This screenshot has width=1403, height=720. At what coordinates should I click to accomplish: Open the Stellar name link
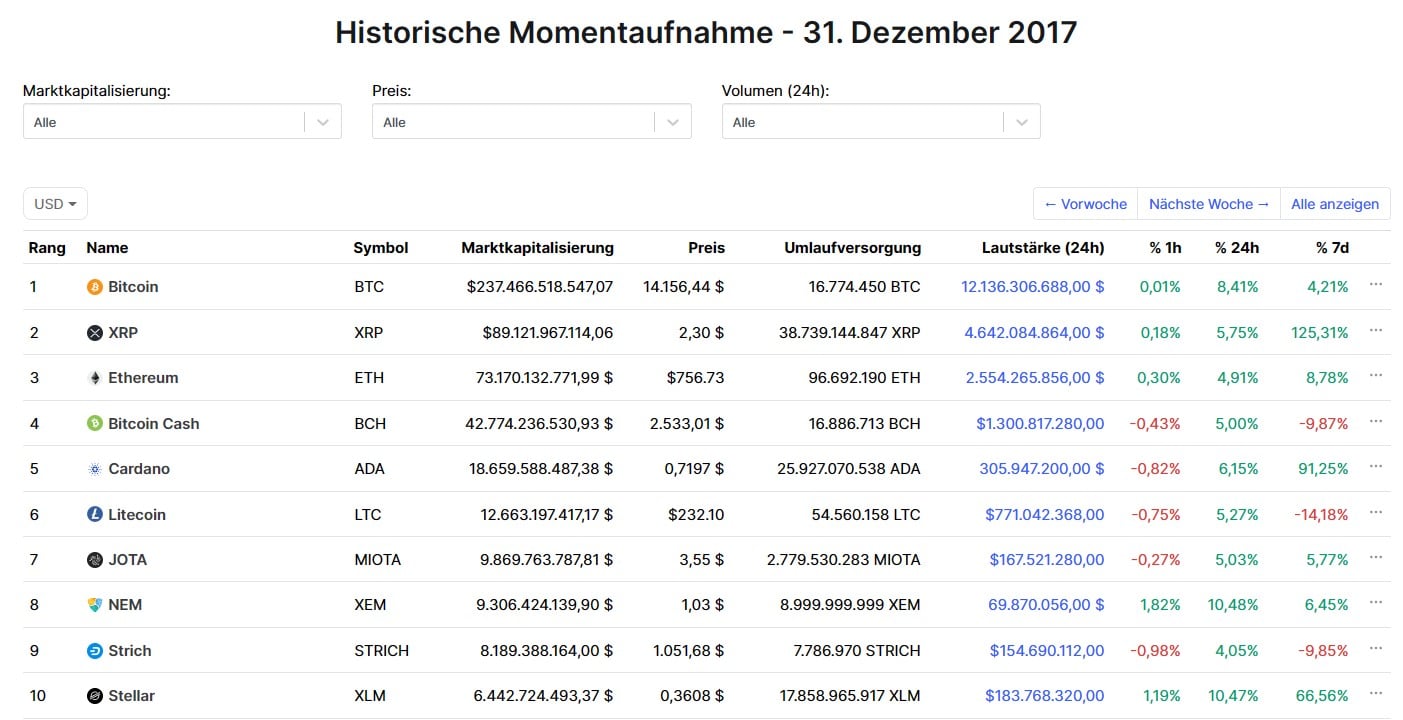pyautogui.click(x=131, y=696)
